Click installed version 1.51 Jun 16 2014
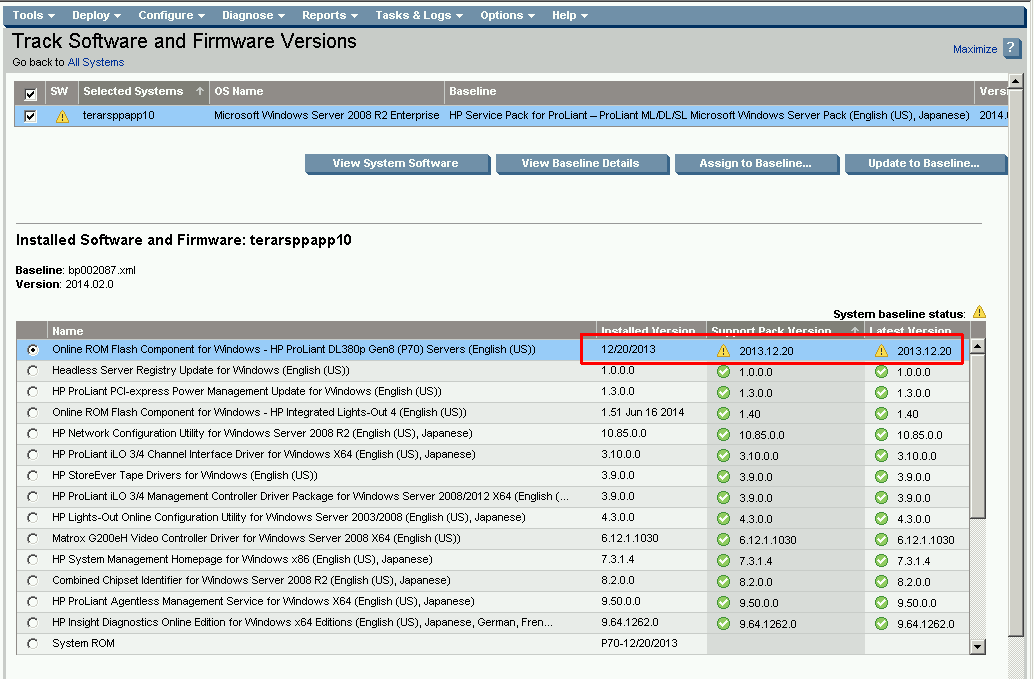This screenshot has height=679, width=1034. (642, 413)
